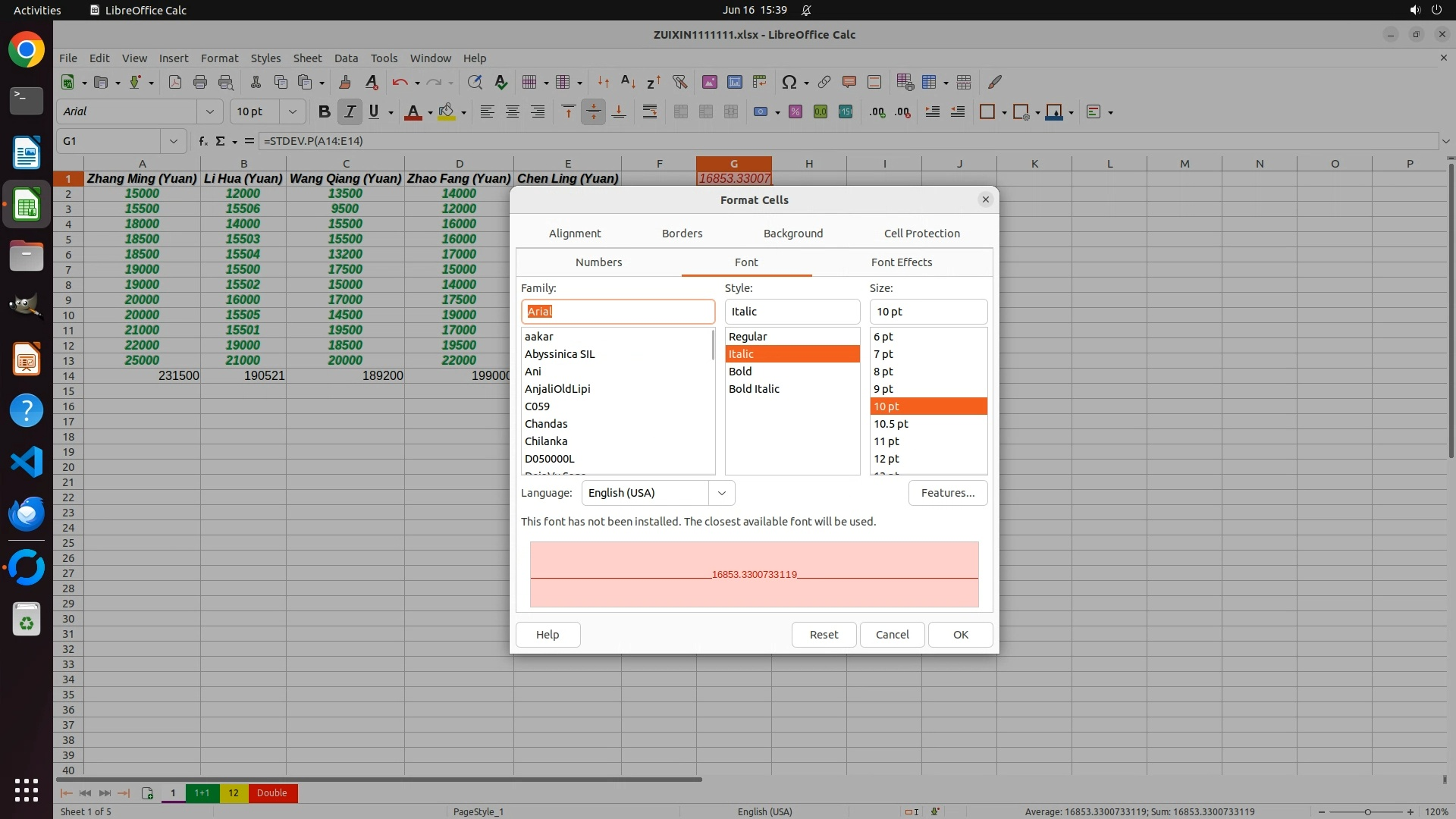
Task: Expand the Name Box dropdown arrow
Action: [174, 141]
